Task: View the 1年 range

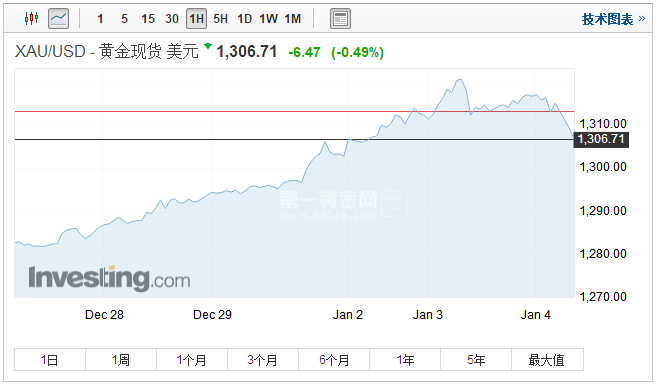Action: [405, 359]
